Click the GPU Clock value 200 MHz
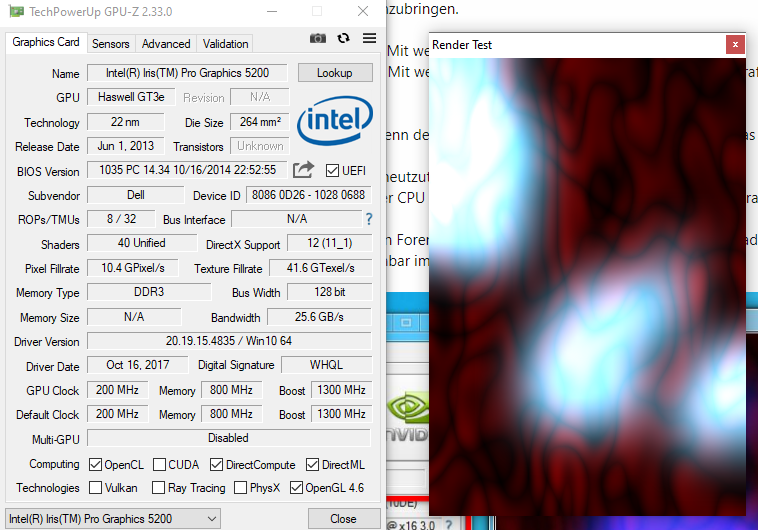The width and height of the screenshot is (758, 530). point(117,390)
